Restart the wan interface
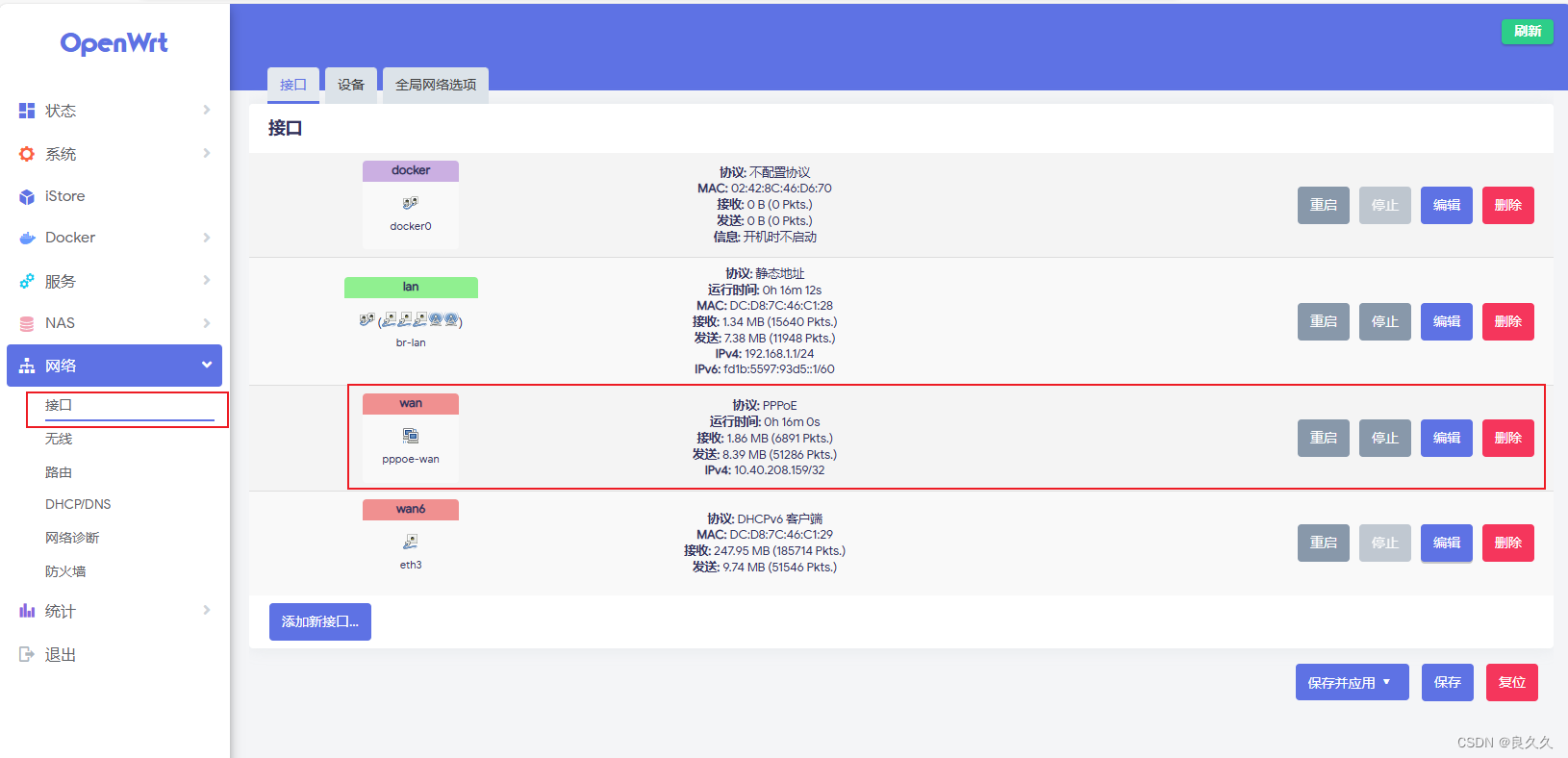This screenshot has height=758, width=1568. tap(1324, 438)
